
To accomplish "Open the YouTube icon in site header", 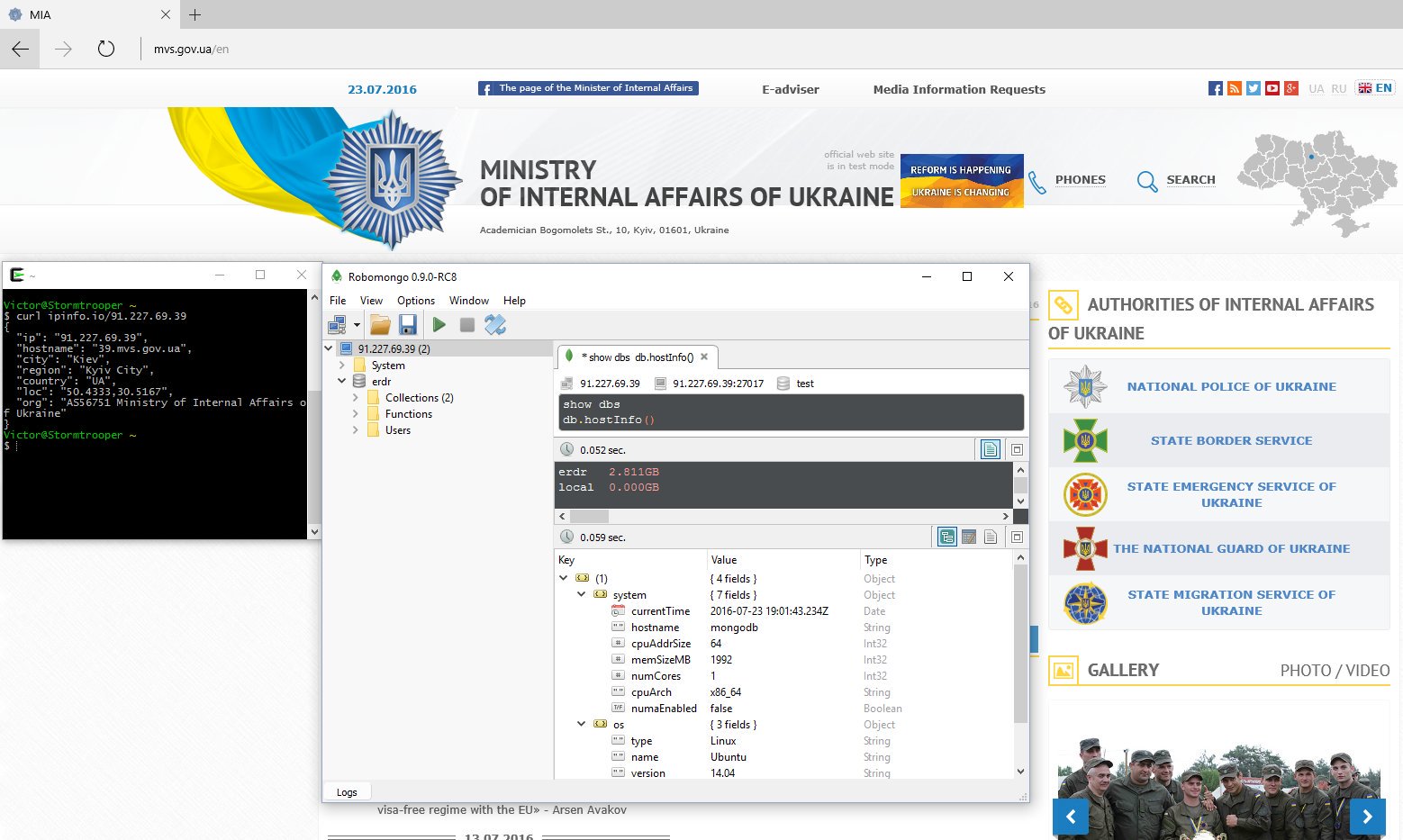I will tap(1272, 88).
